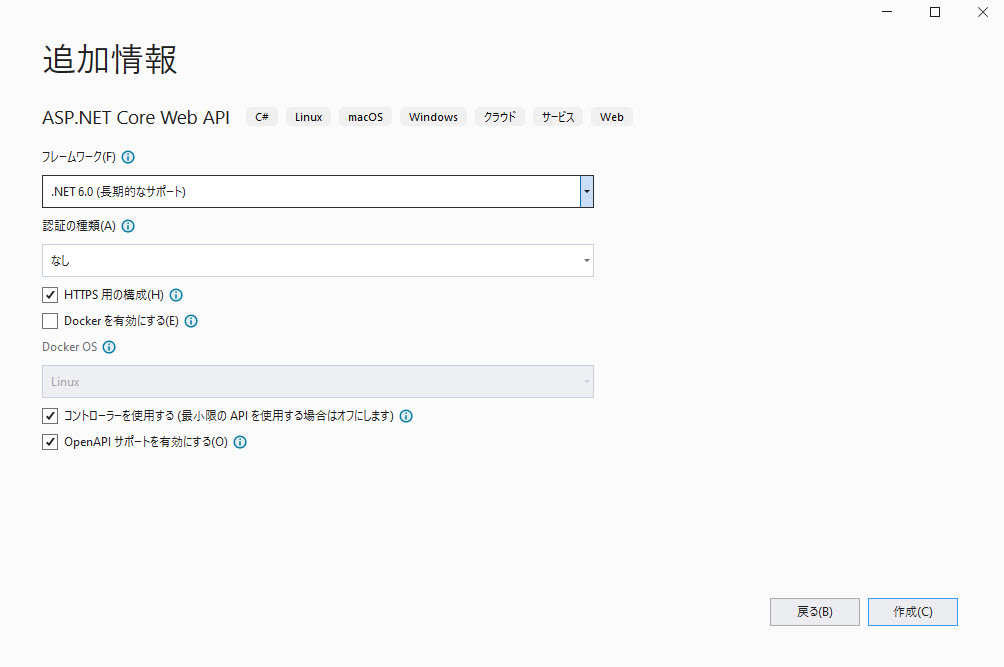Open the フレームワーク dropdown arrow
The image size is (1004, 667).
click(586, 191)
